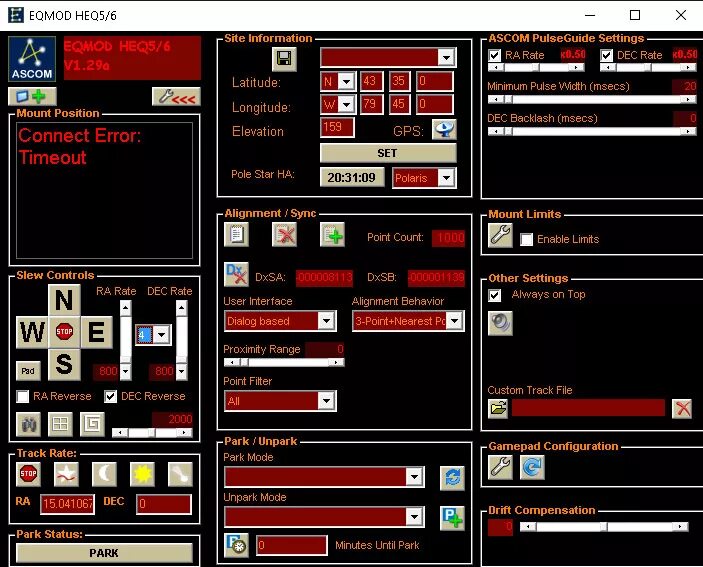703x567 pixels.
Task: Click Pole Star HA time display
Action: 352,177
